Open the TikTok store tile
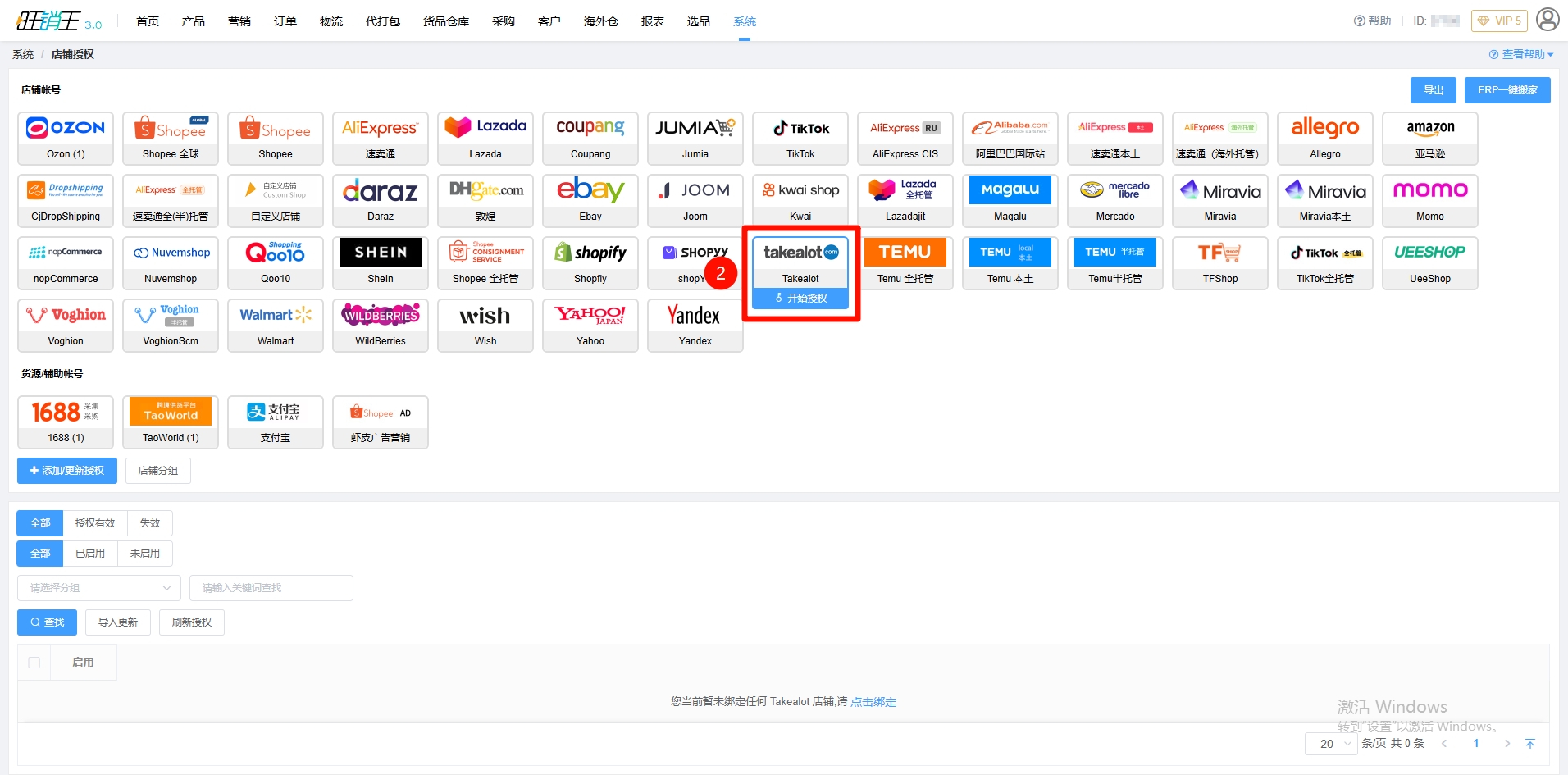1568x775 pixels. point(800,139)
